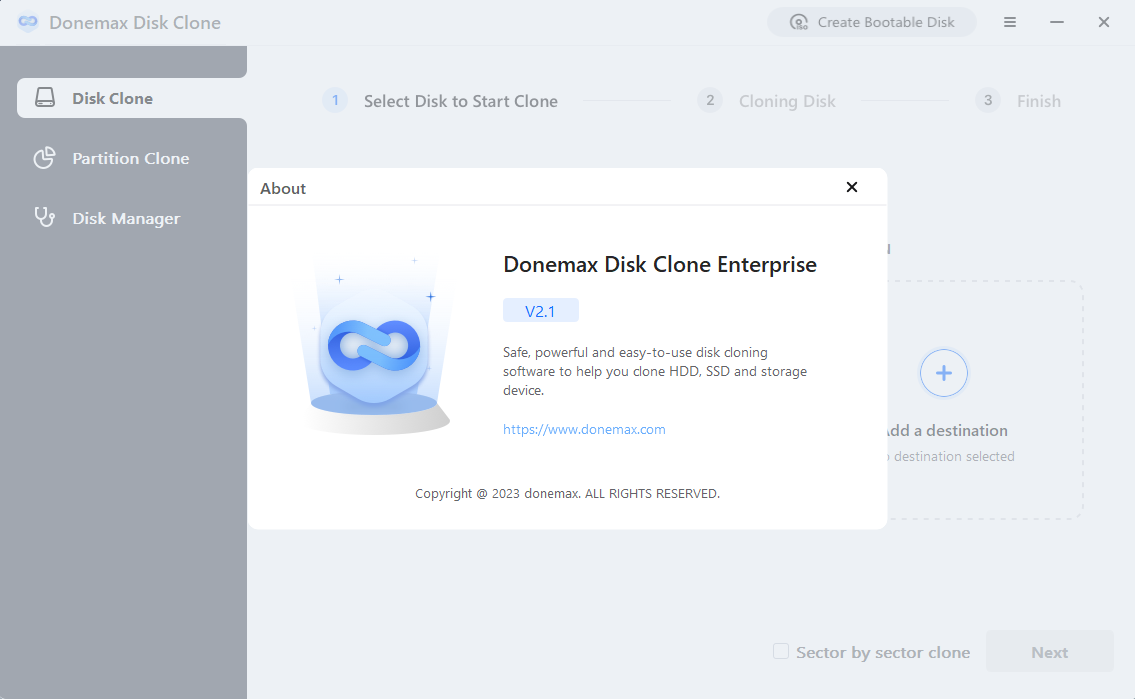Click step 3 Finish label
This screenshot has width=1135, height=699.
(1039, 101)
